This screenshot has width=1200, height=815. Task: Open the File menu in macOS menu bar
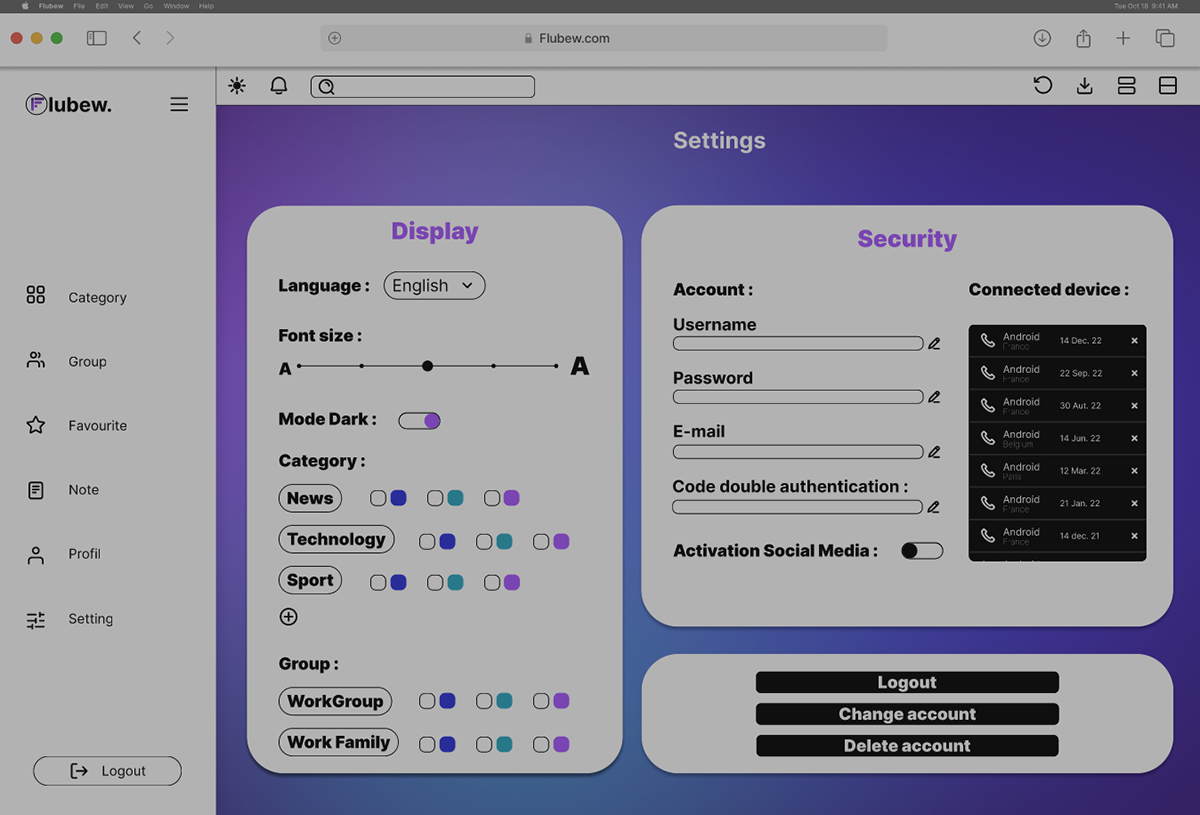(79, 6)
